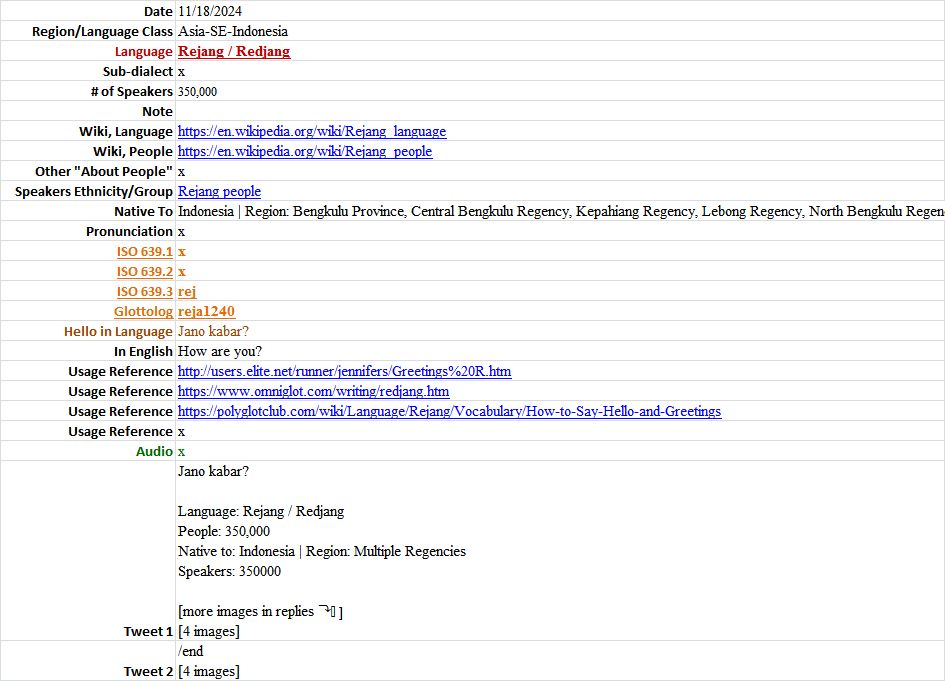
Task: Select the Tweet 2 '/end' text
Action: [190, 651]
